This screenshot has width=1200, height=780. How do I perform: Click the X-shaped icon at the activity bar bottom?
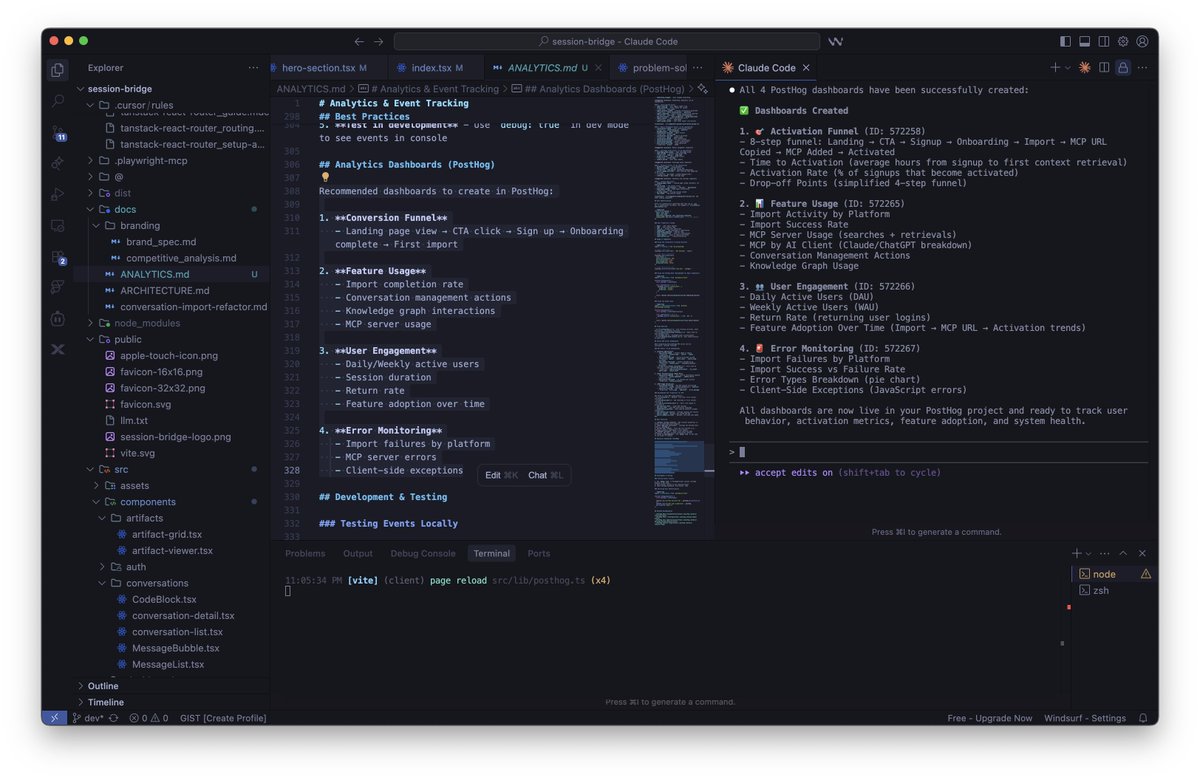(x=58, y=349)
